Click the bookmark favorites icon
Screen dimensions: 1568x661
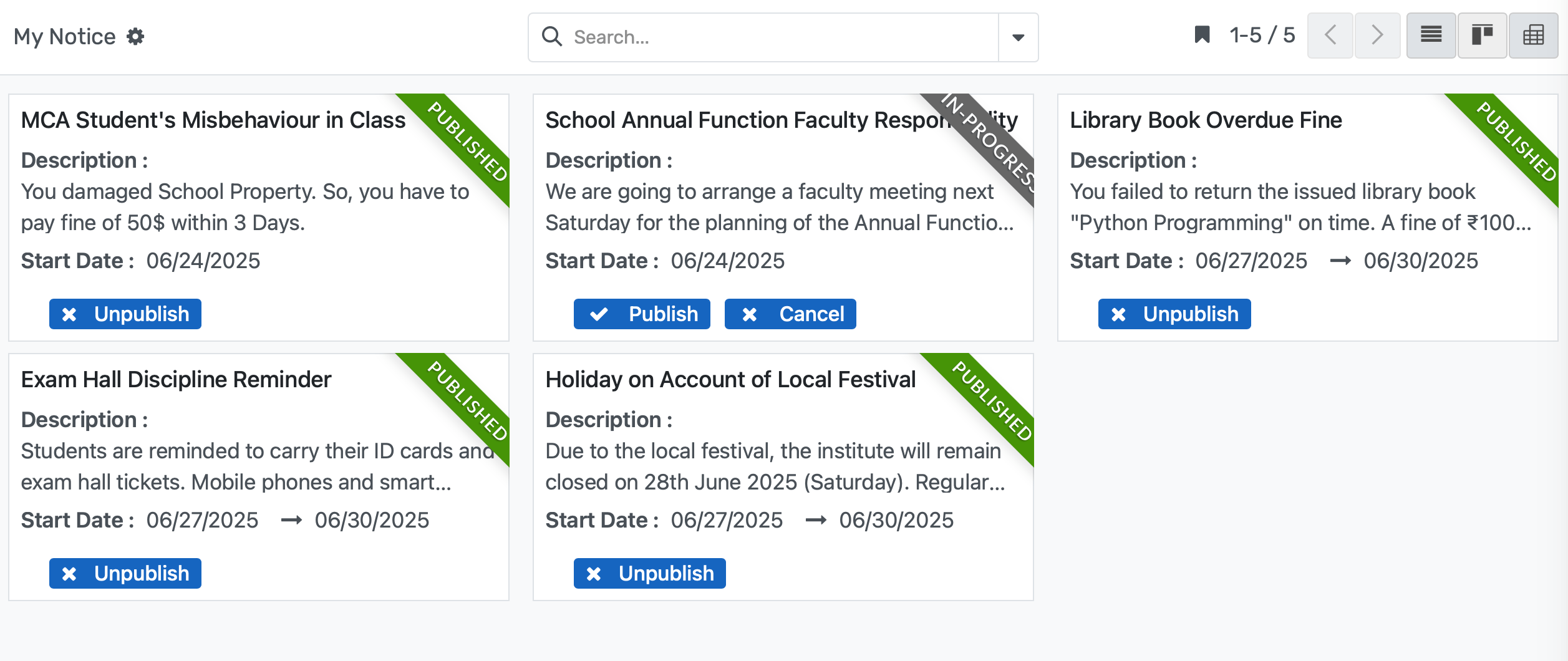(1201, 36)
